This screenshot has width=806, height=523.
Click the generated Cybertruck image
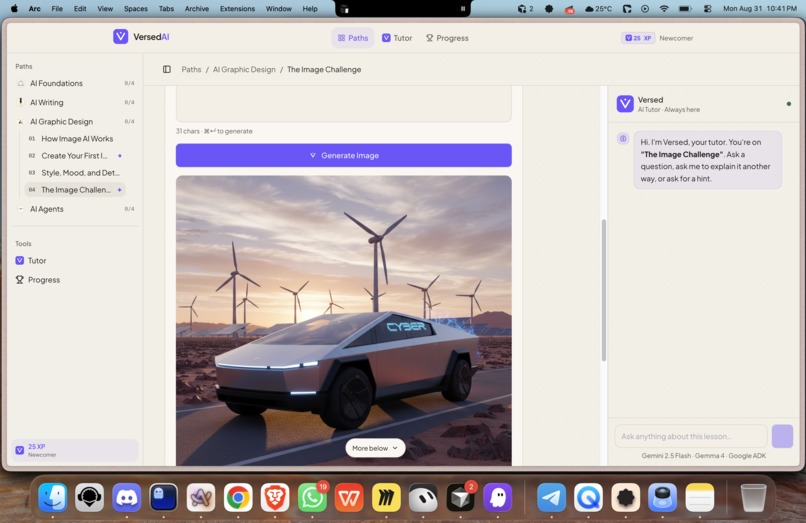click(343, 320)
